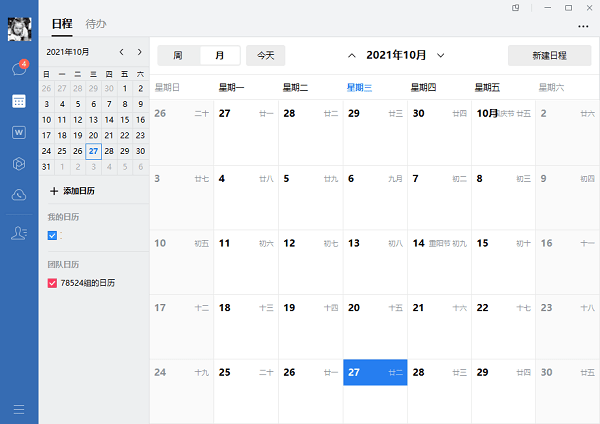Toggle the 78524组的日历 checkbox
Screen dimensions: 600x424
(53, 284)
